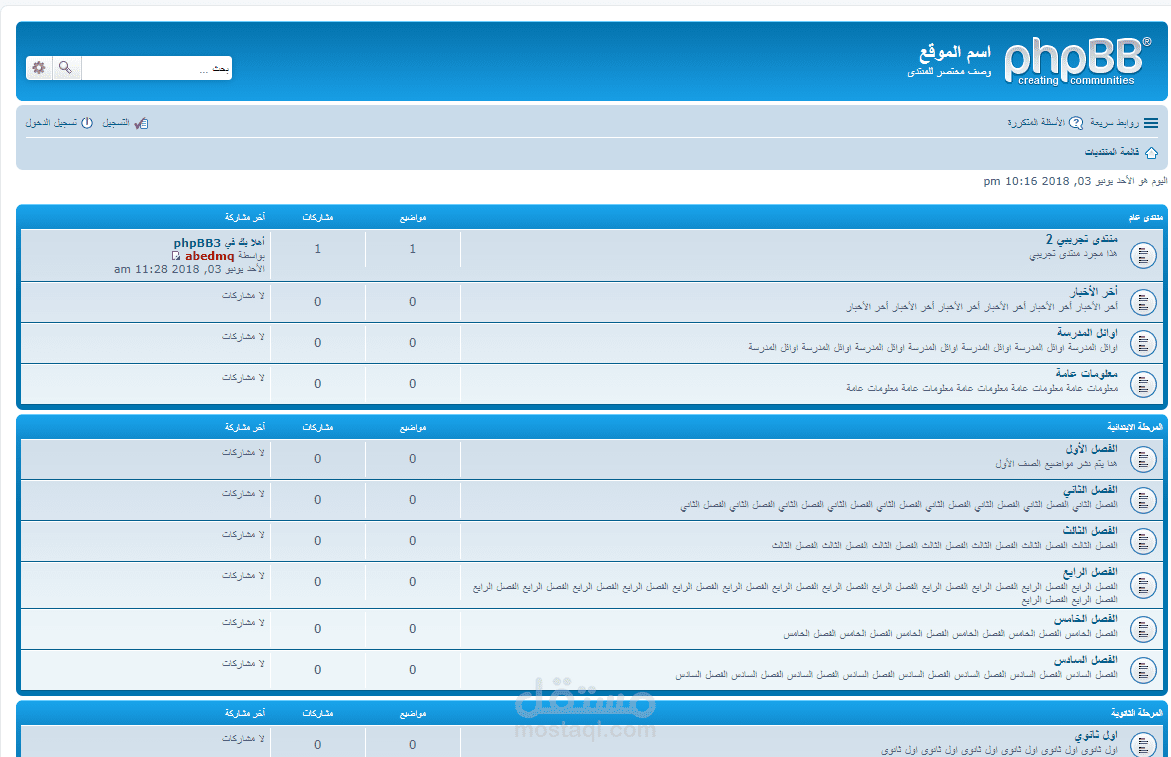Viewport: 1171px width, 757px height.
Task: Click the forum icon beside الفصل السادس
Action: (x=1143, y=671)
